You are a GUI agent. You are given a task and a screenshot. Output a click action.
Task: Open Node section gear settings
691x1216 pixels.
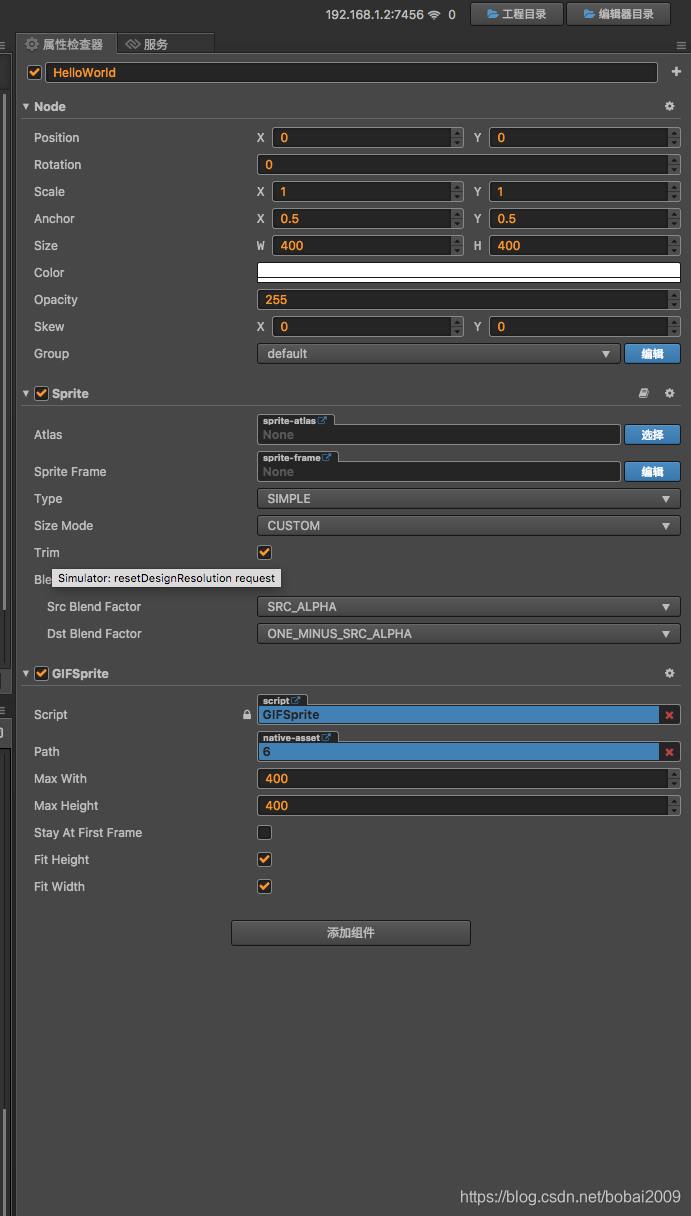[x=670, y=106]
